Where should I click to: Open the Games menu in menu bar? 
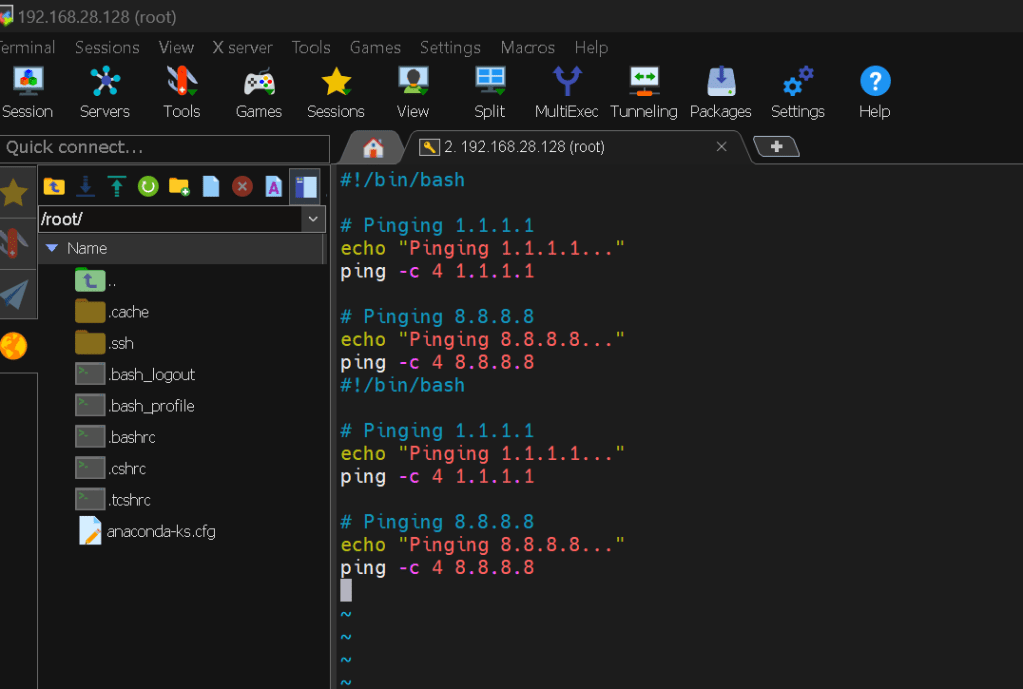point(375,48)
